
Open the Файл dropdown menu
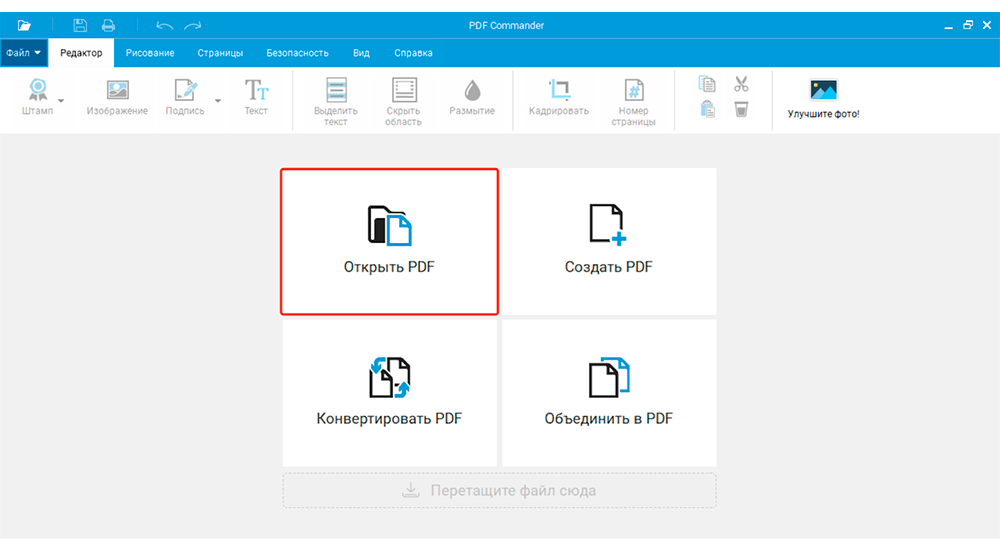[24, 53]
